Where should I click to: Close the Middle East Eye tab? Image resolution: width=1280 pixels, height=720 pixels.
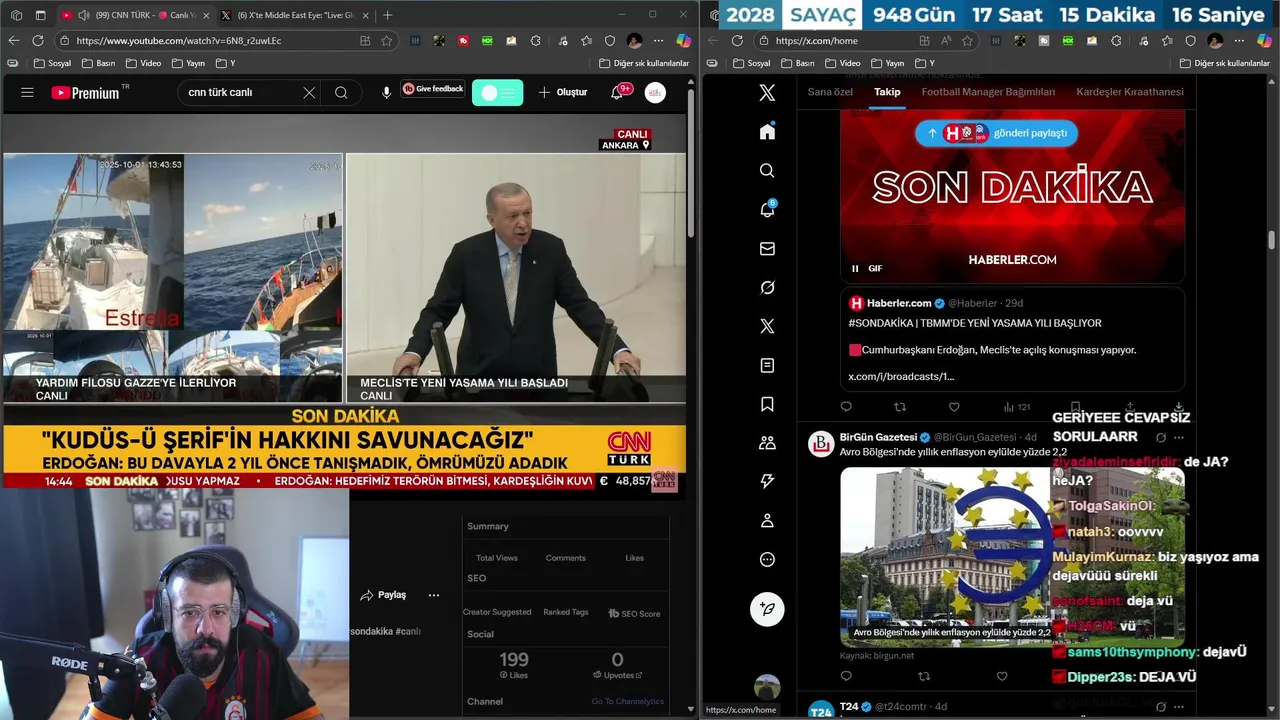365,15
